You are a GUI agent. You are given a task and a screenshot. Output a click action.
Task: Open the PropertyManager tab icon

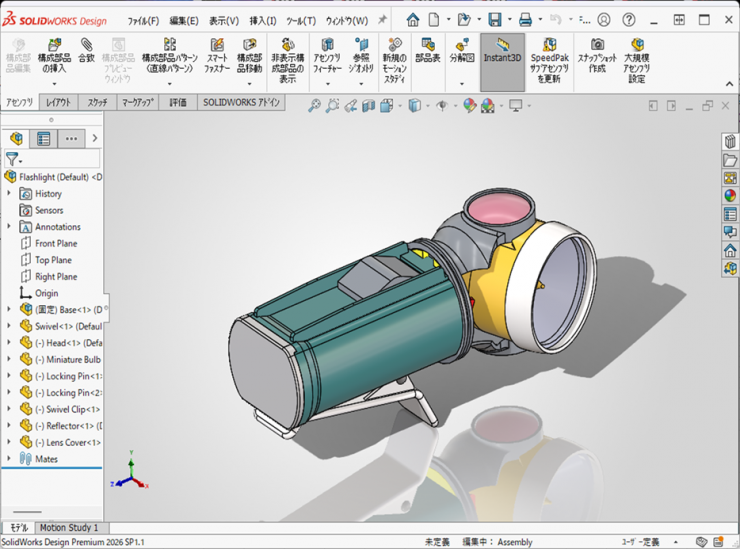[x=44, y=139]
